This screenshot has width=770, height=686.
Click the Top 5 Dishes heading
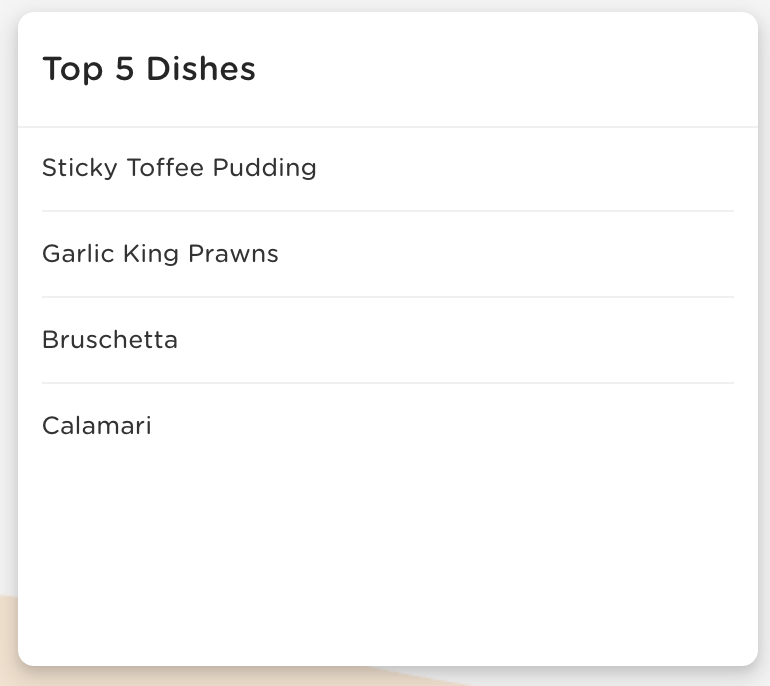point(149,69)
